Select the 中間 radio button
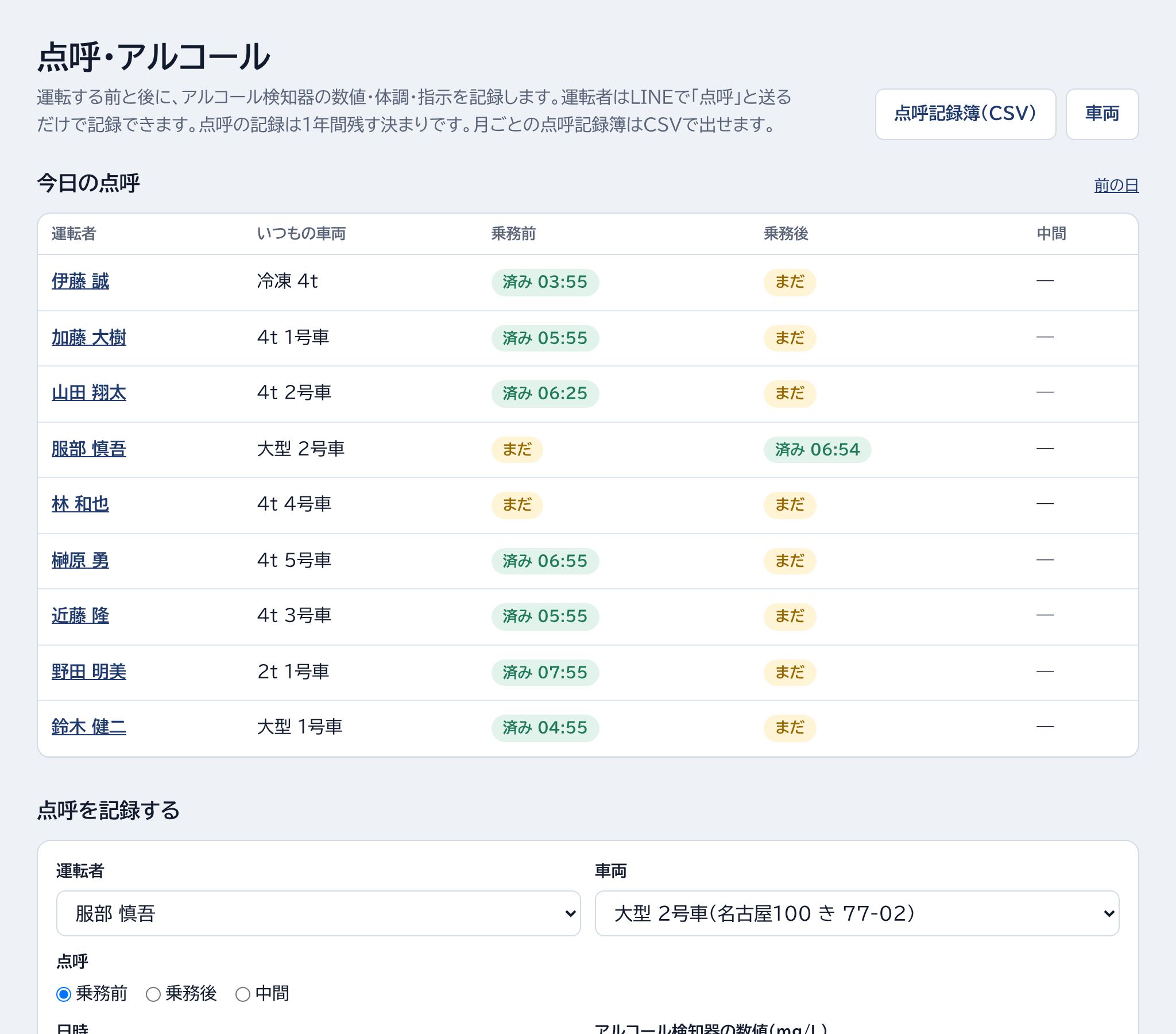The image size is (1176, 1034). (243, 994)
